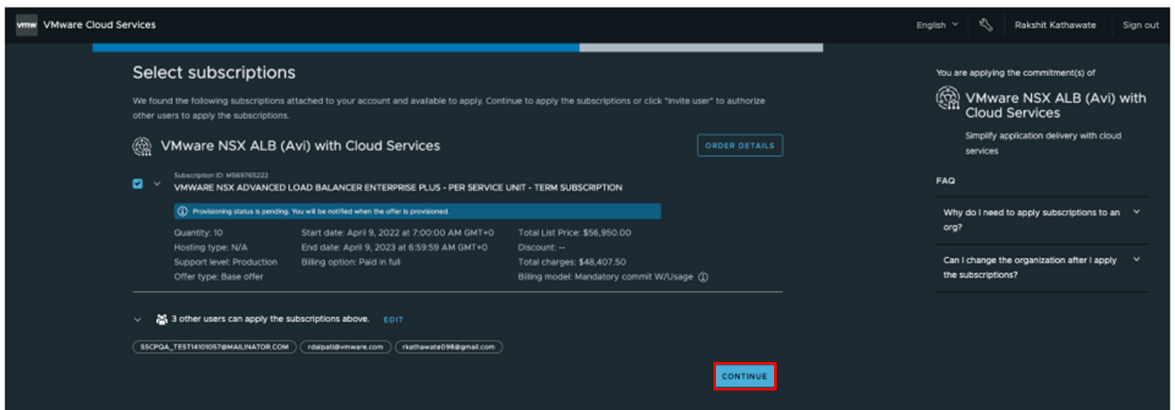Open Rakshit Kathawate account menu

[x=1055, y=25]
